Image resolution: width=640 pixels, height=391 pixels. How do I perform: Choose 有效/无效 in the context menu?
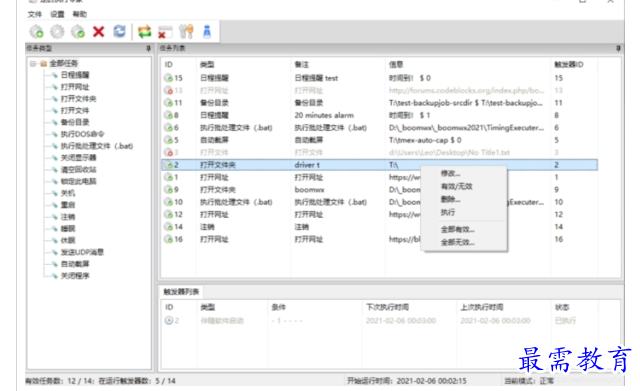click(456, 187)
